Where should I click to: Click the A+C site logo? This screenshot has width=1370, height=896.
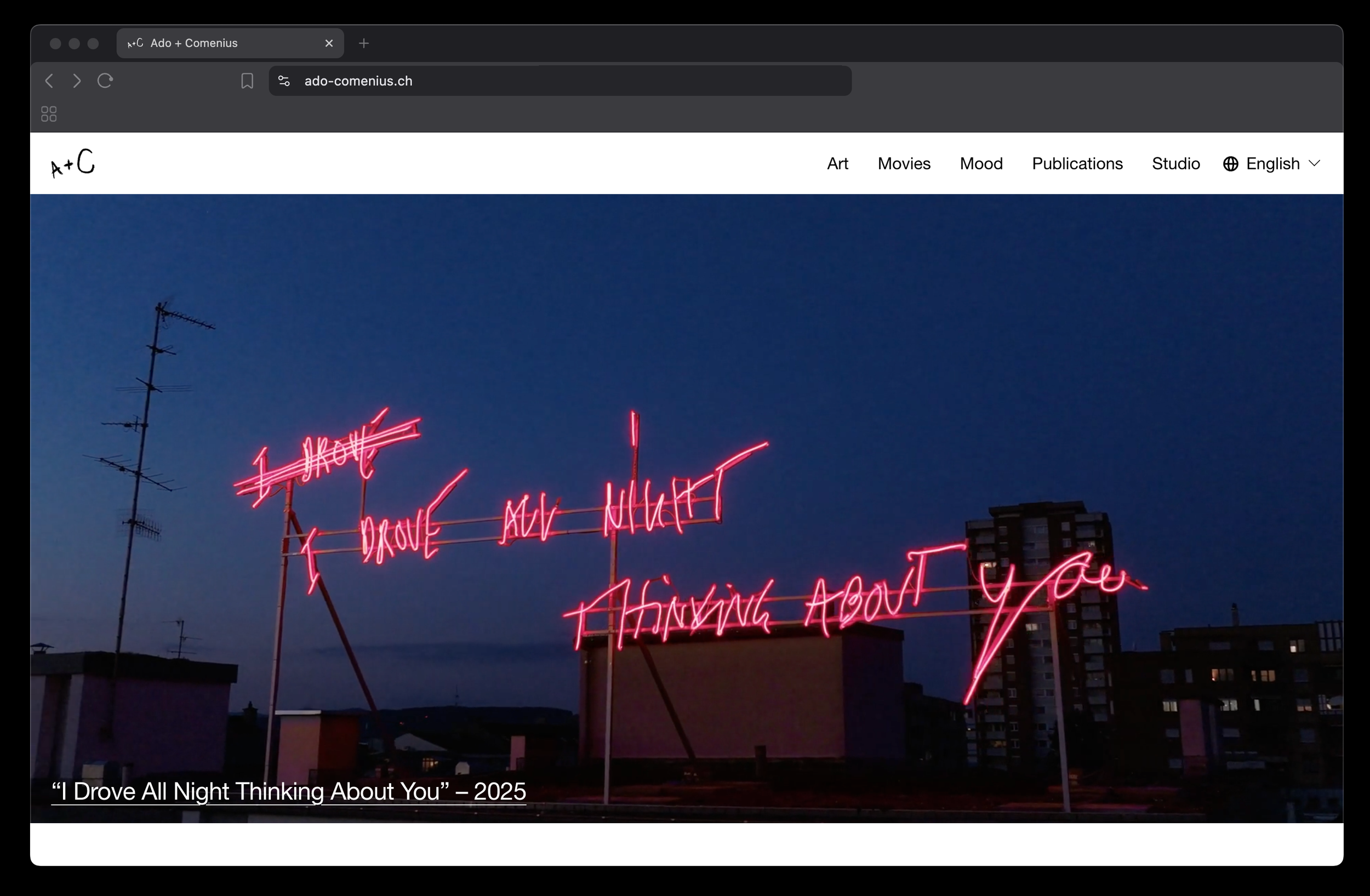(x=72, y=163)
